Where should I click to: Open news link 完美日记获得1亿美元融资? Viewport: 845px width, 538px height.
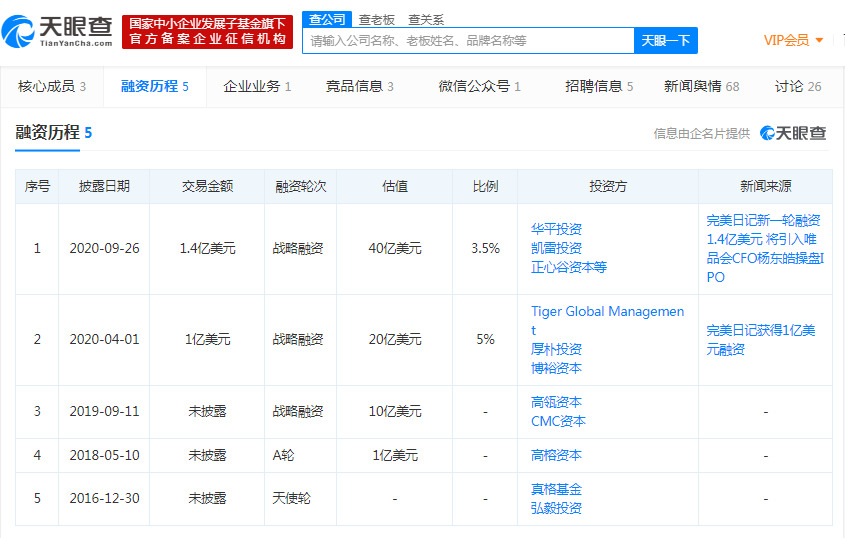(x=760, y=340)
